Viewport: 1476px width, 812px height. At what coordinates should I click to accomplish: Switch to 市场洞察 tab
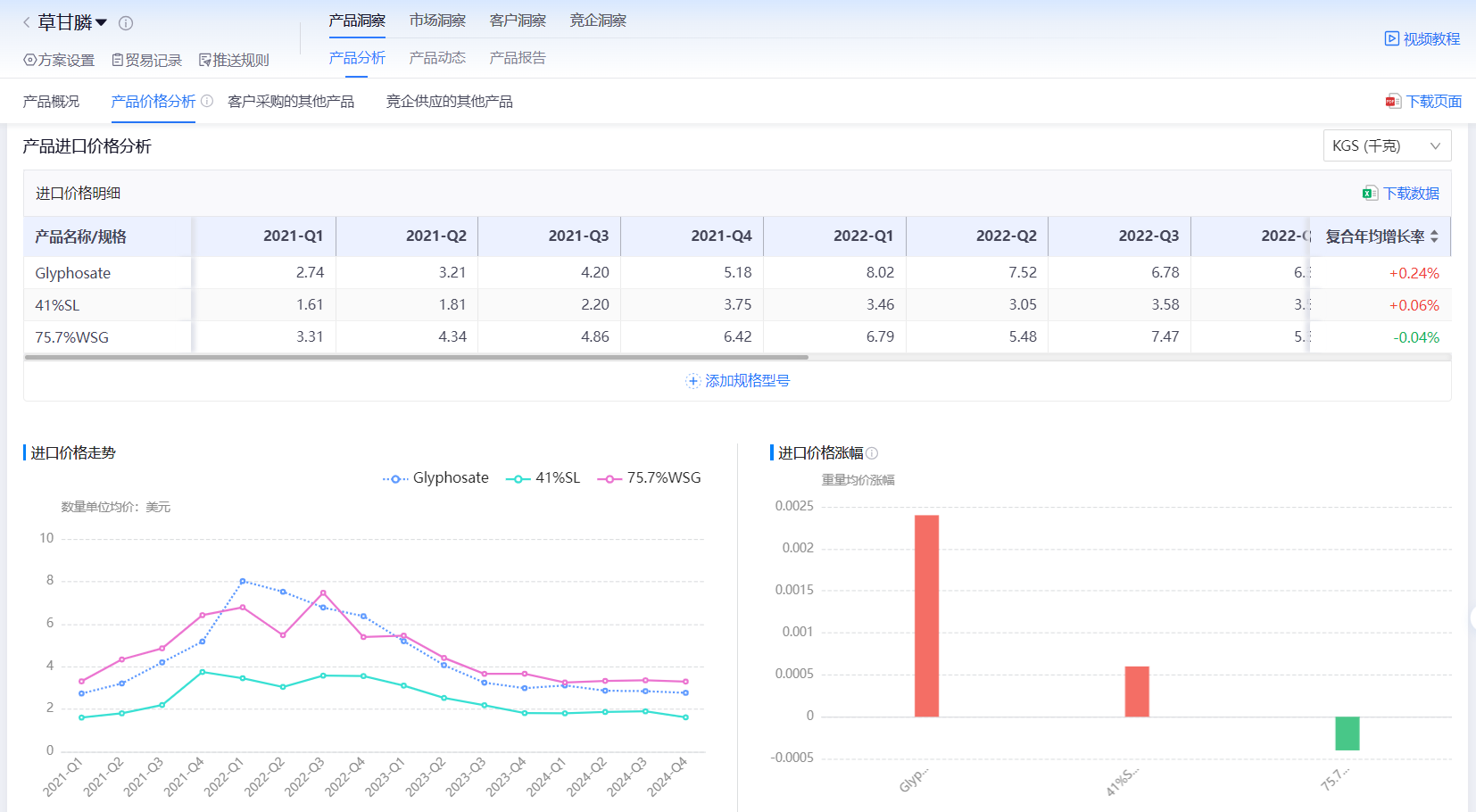click(437, 21)
